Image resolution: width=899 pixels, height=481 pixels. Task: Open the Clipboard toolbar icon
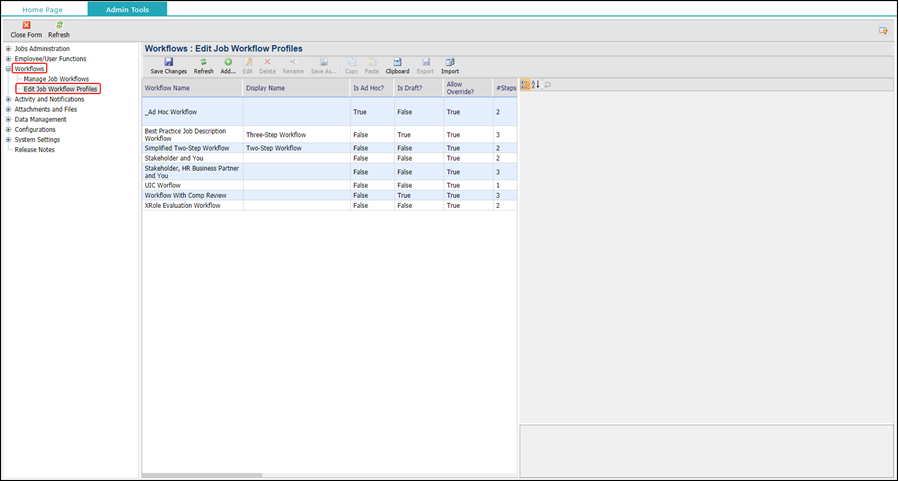pos(397,62)
